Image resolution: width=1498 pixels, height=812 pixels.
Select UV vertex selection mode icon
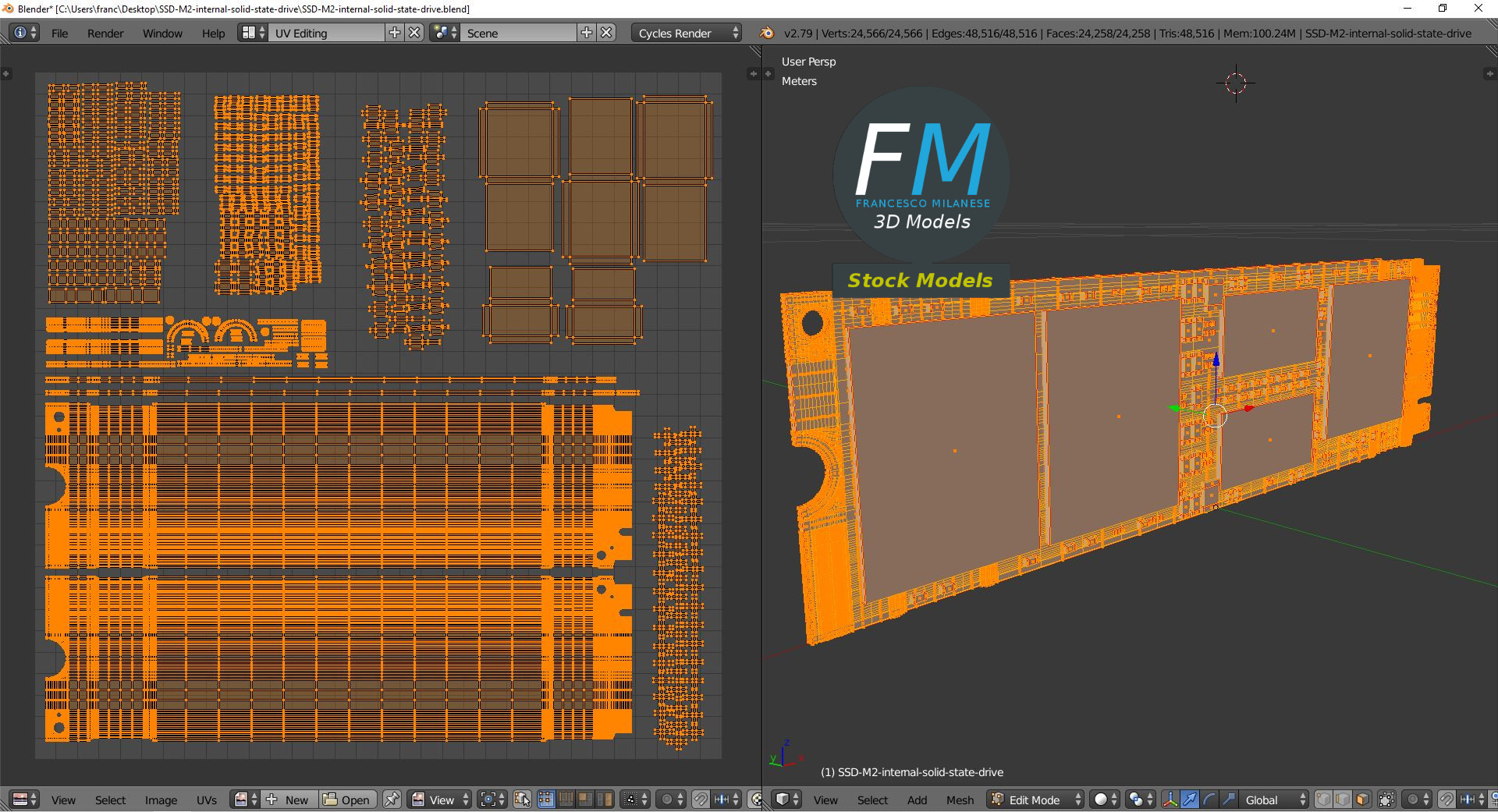coord(546,800)
